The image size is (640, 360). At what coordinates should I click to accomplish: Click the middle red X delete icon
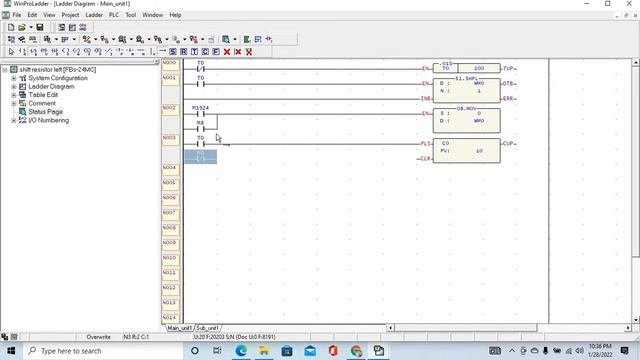pos(238,52)
